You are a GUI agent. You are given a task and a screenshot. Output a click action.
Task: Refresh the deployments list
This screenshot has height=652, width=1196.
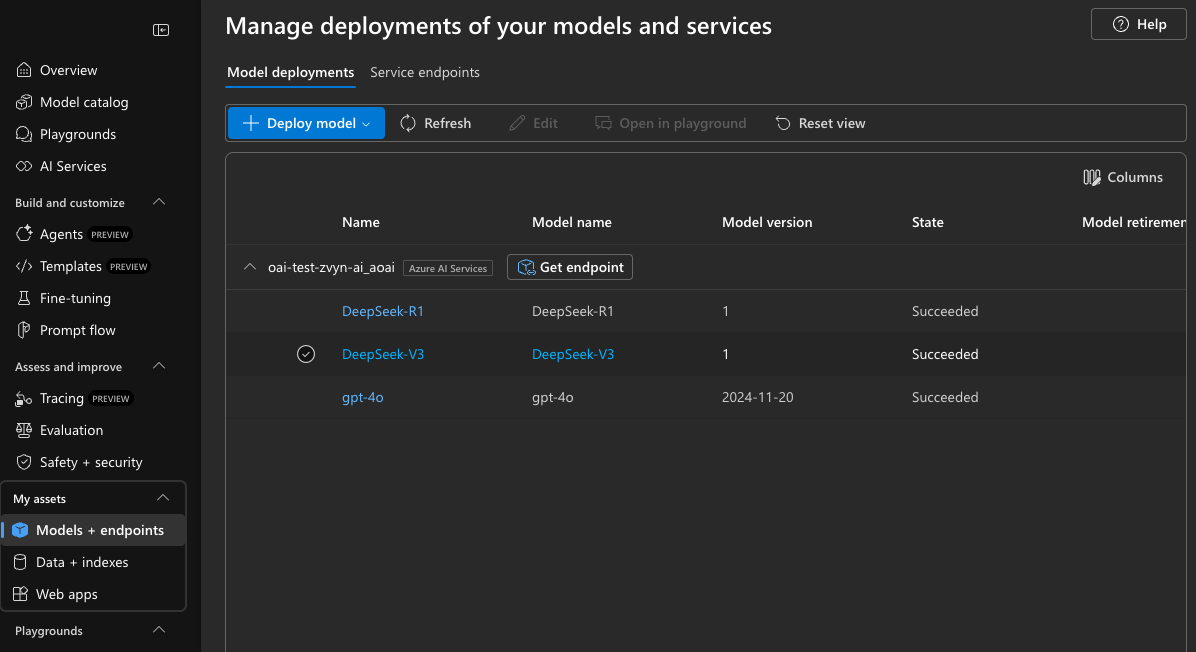[x=436, y=123]
